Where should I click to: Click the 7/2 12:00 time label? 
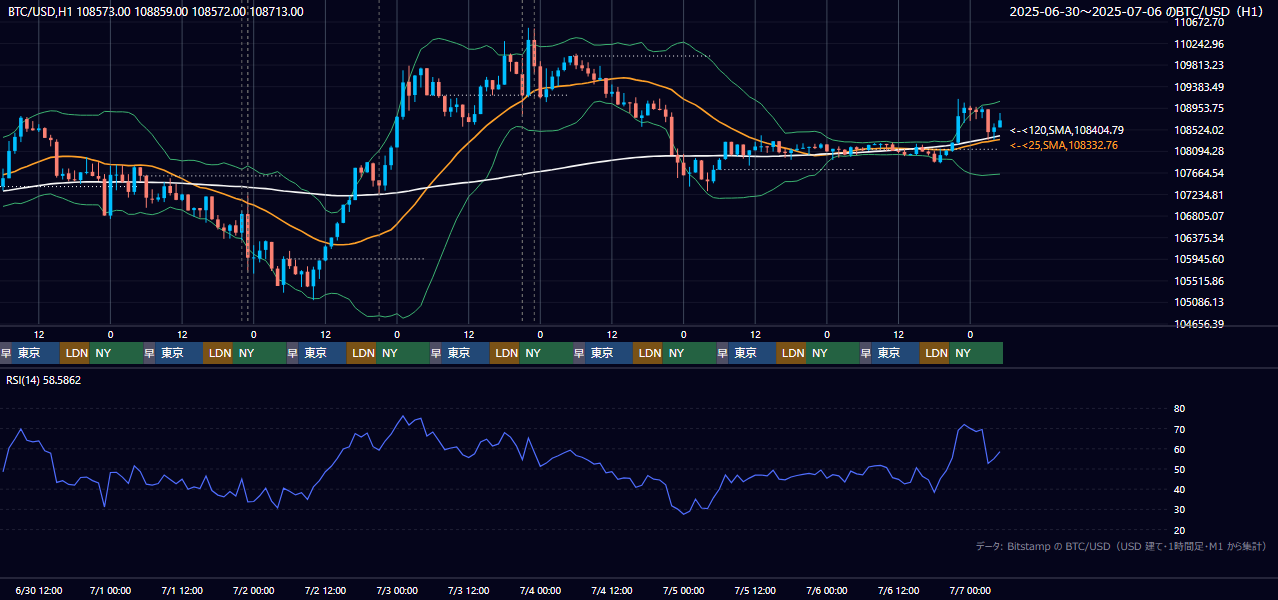click(325, 591)
